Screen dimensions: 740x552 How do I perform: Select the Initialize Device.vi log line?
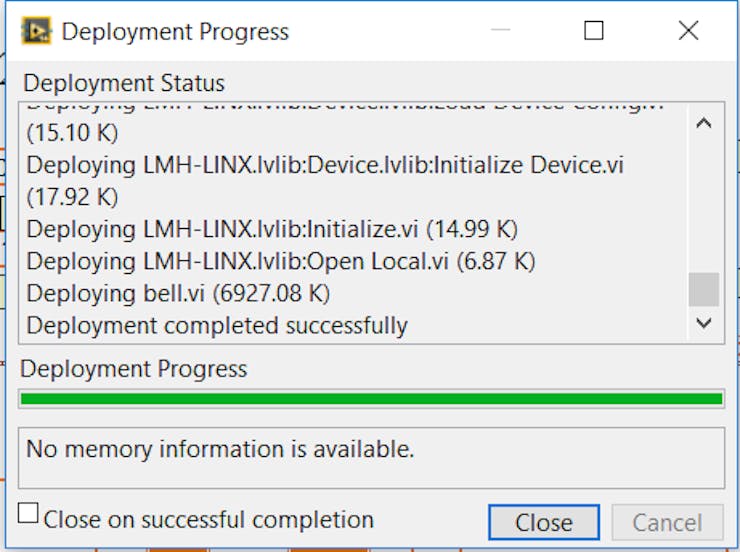coord(325,165)
